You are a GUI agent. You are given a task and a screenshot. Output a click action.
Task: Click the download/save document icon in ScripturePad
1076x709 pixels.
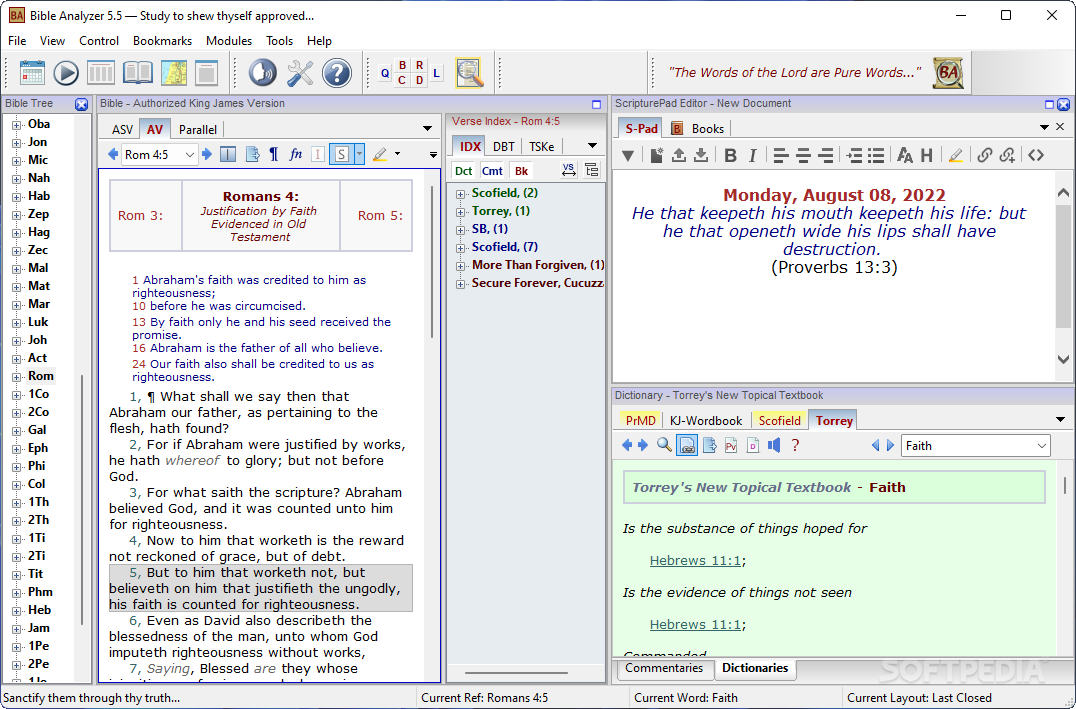pos(701,156)
